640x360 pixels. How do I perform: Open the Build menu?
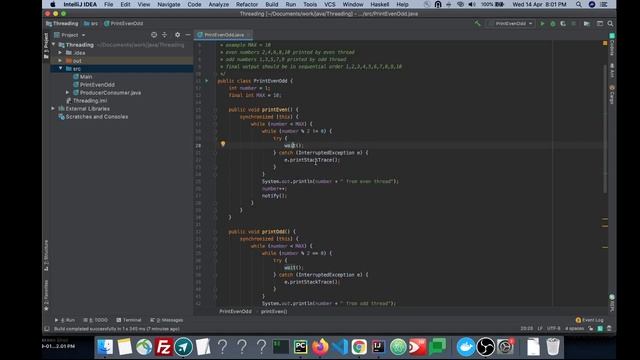coord(271,4)
